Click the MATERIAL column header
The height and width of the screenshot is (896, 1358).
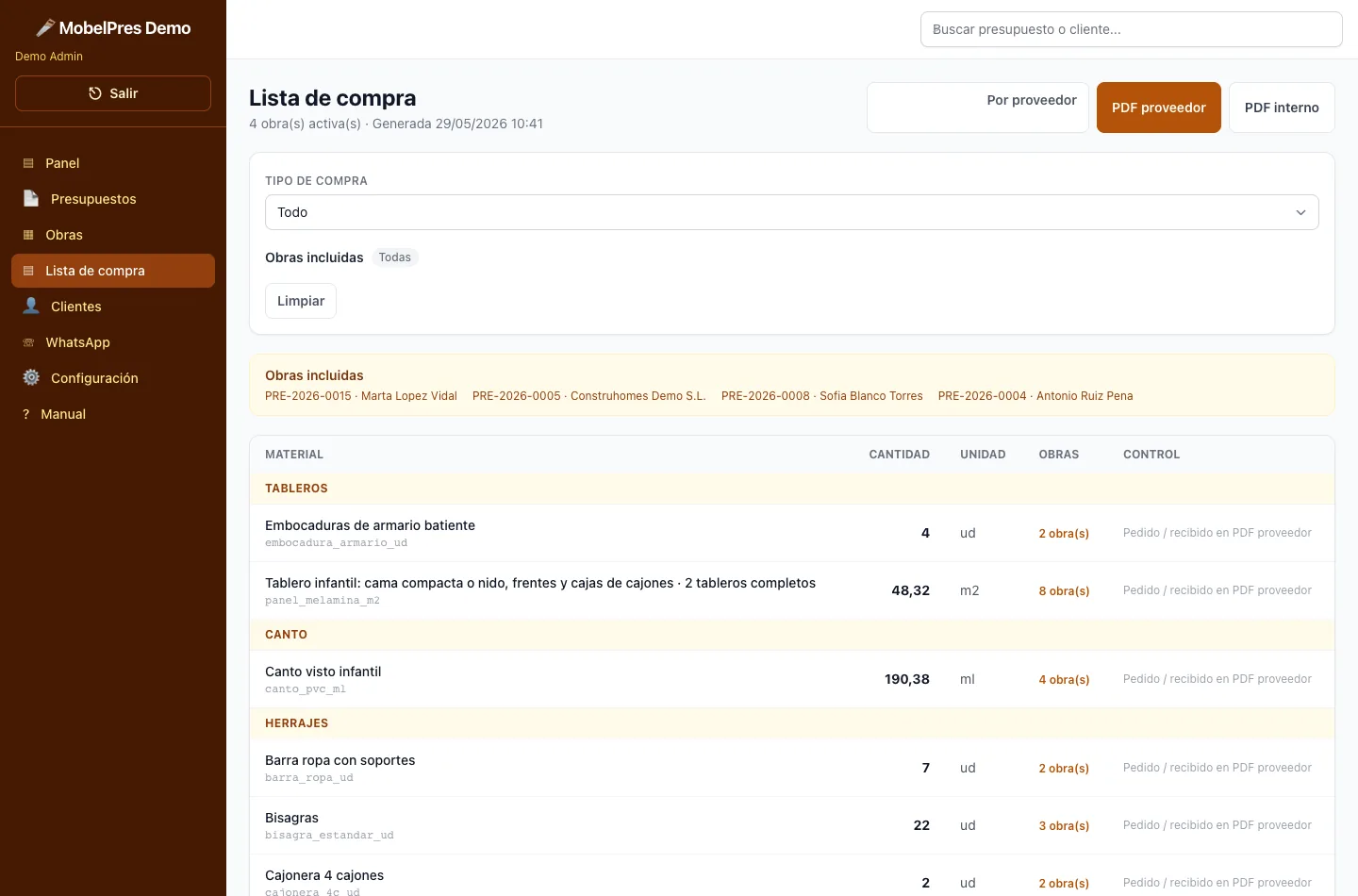pos(294,455)
